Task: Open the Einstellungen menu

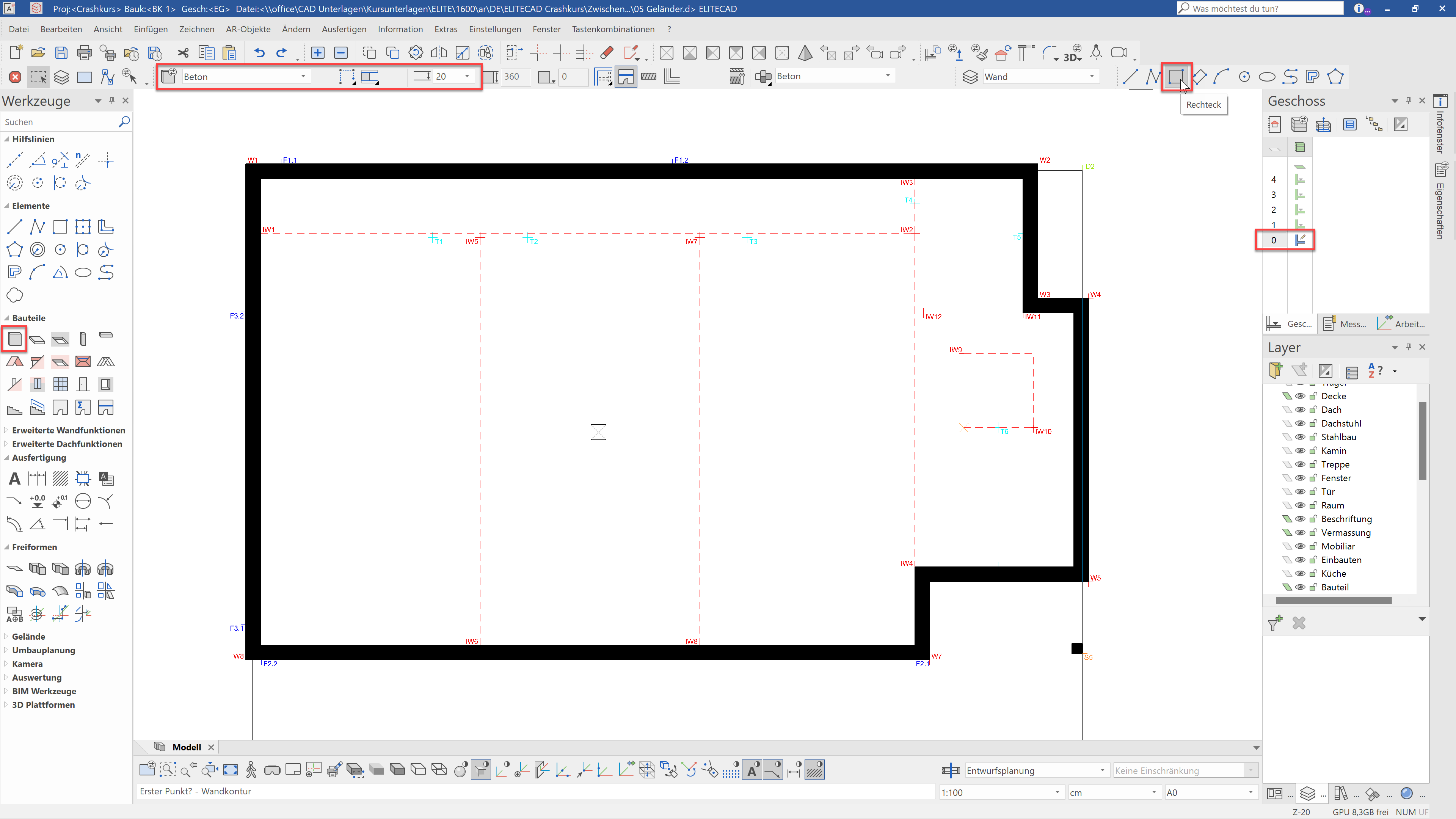Action: point(494,29)
